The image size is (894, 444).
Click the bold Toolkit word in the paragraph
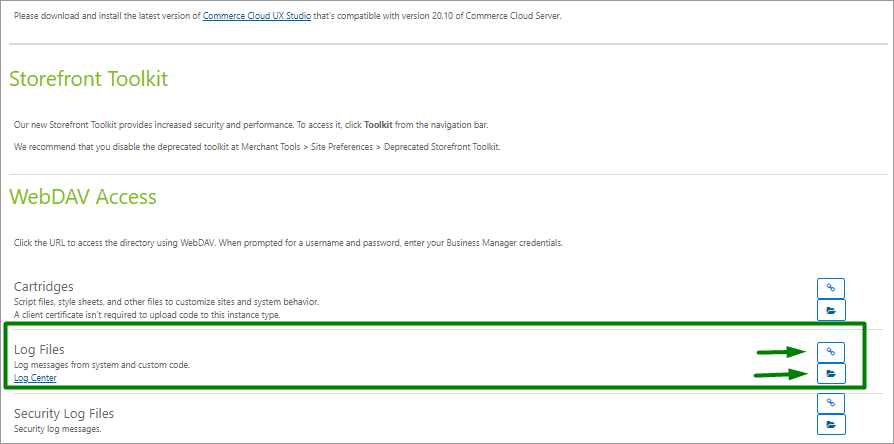click(x=379, y=124)
